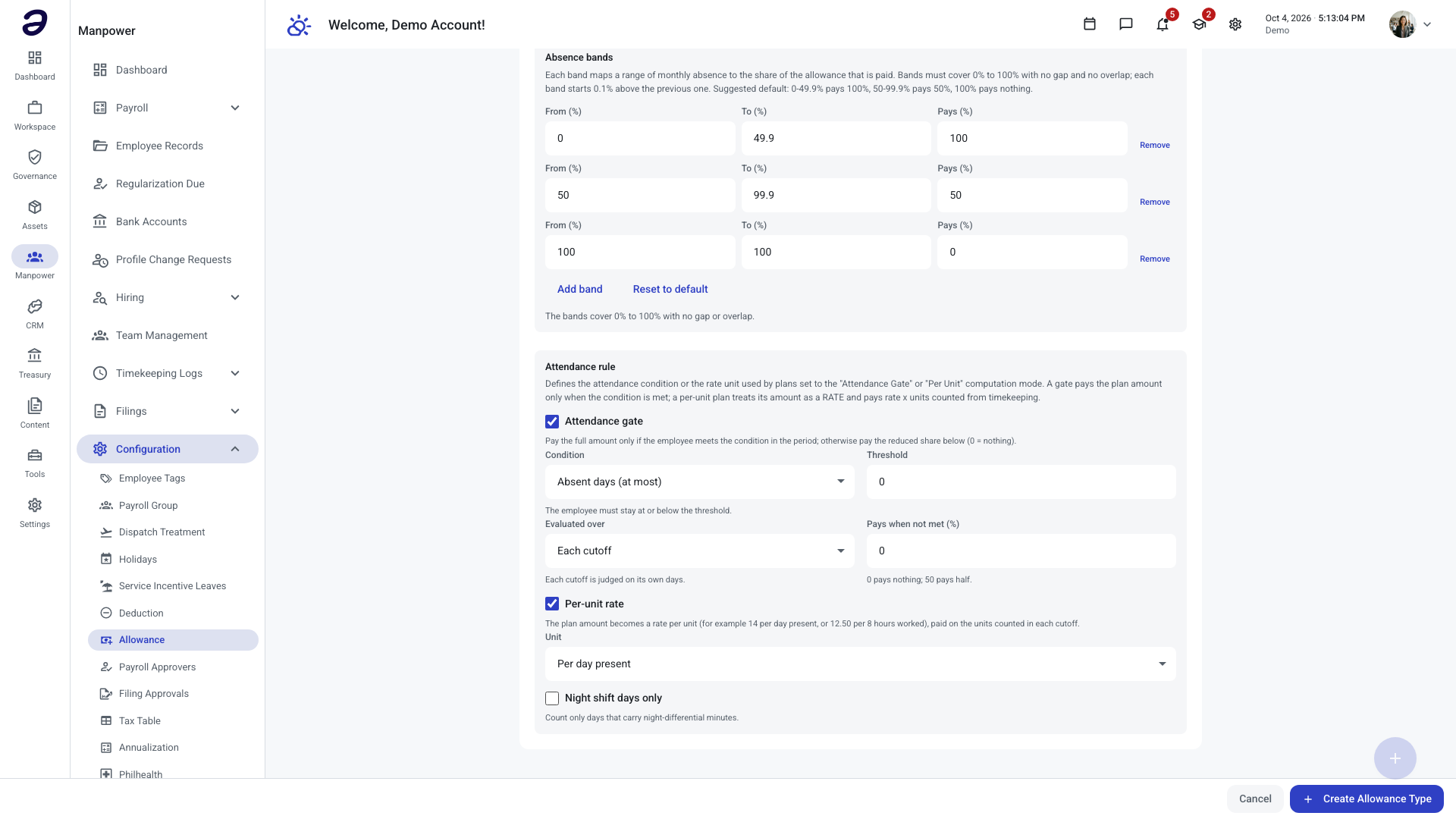This screenshot has height=819, width=1456.
Task: Select Tax Table under Configuration
Action: point(173,720)
